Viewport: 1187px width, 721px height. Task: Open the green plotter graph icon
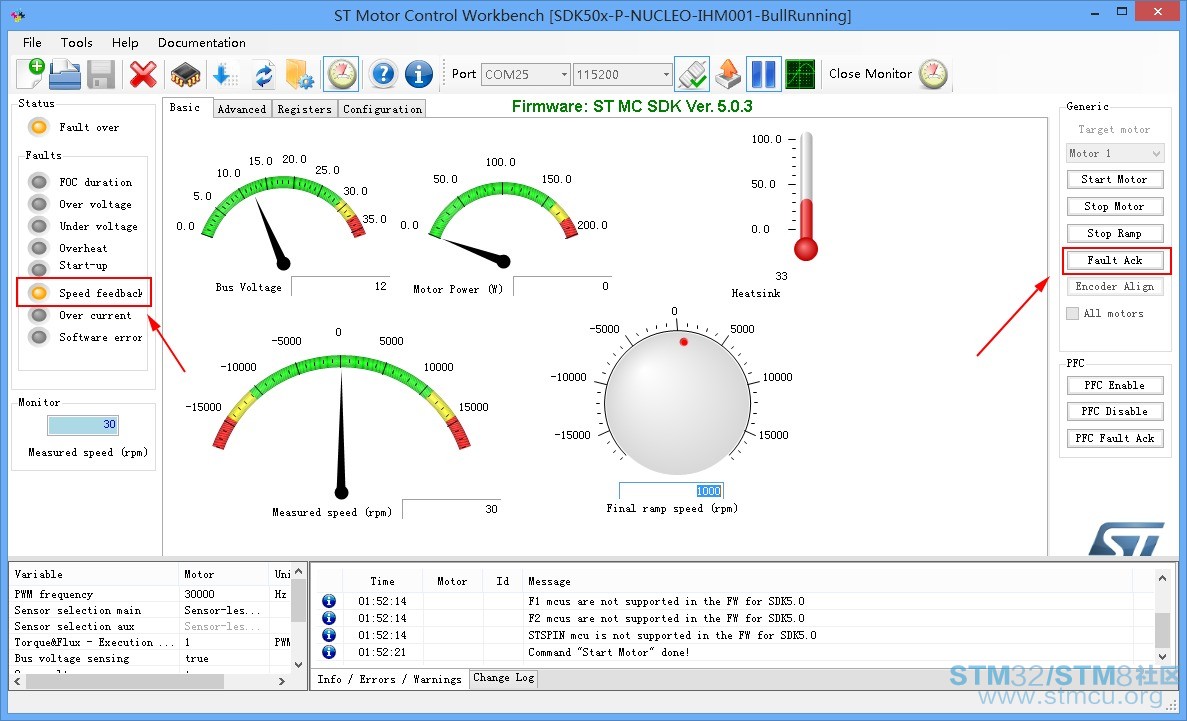pos(800,74)
